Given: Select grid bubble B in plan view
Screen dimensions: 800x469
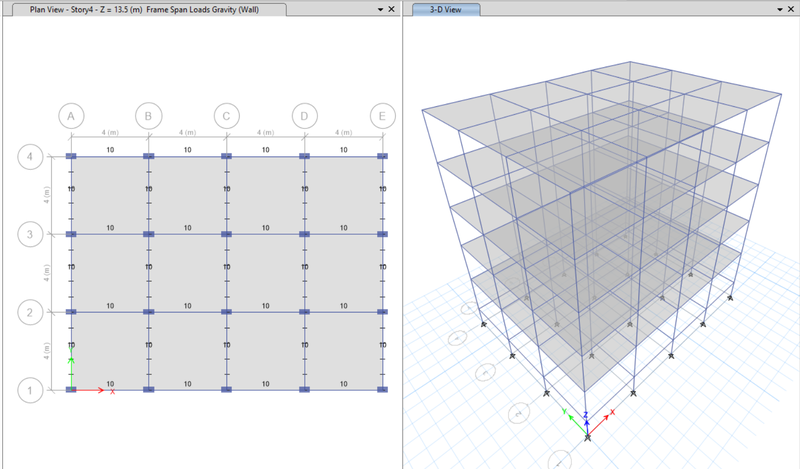Looking at the screenshot, I should click(x=148, y=116).
